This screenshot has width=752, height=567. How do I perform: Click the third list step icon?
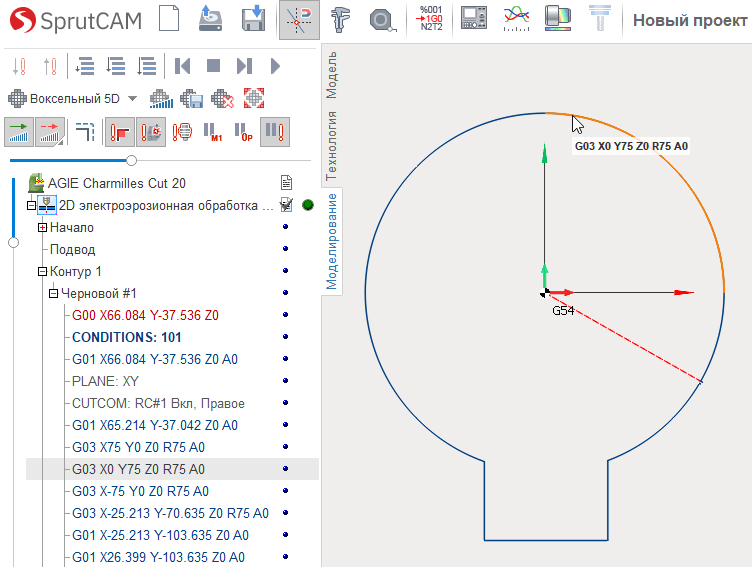click(x=146, y=66)
